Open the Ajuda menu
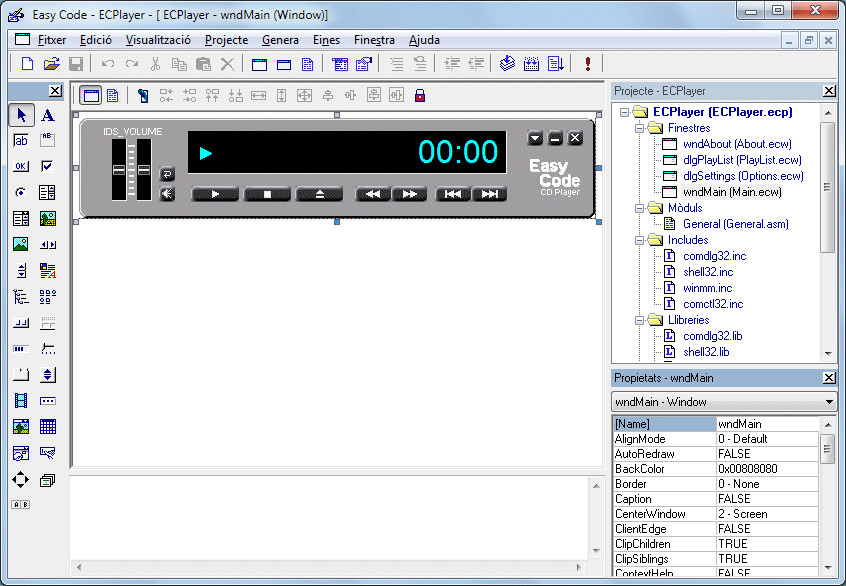Screen dimensions: 846x586 (424, 40)
